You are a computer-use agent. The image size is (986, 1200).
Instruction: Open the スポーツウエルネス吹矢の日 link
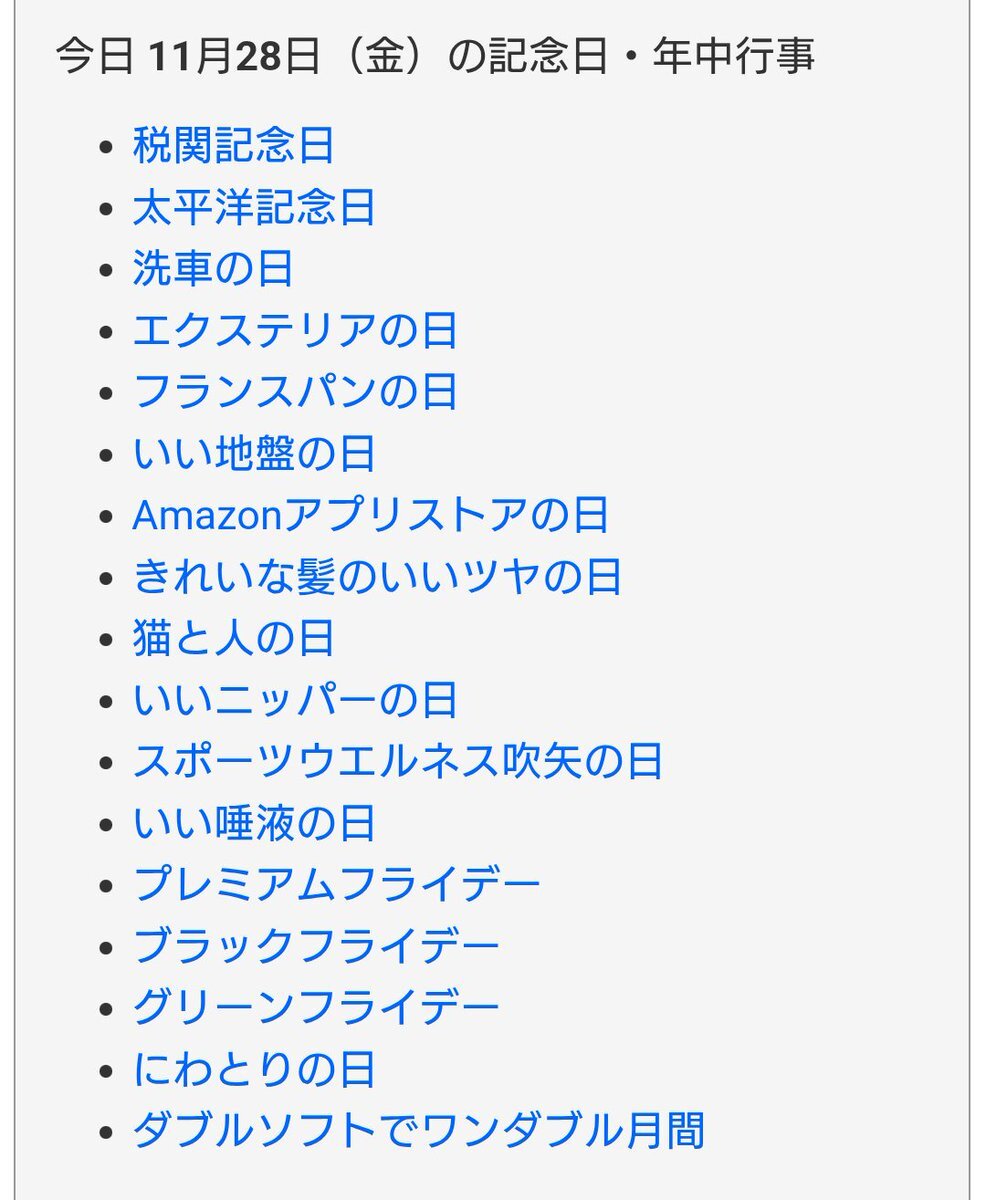point(397,762)
